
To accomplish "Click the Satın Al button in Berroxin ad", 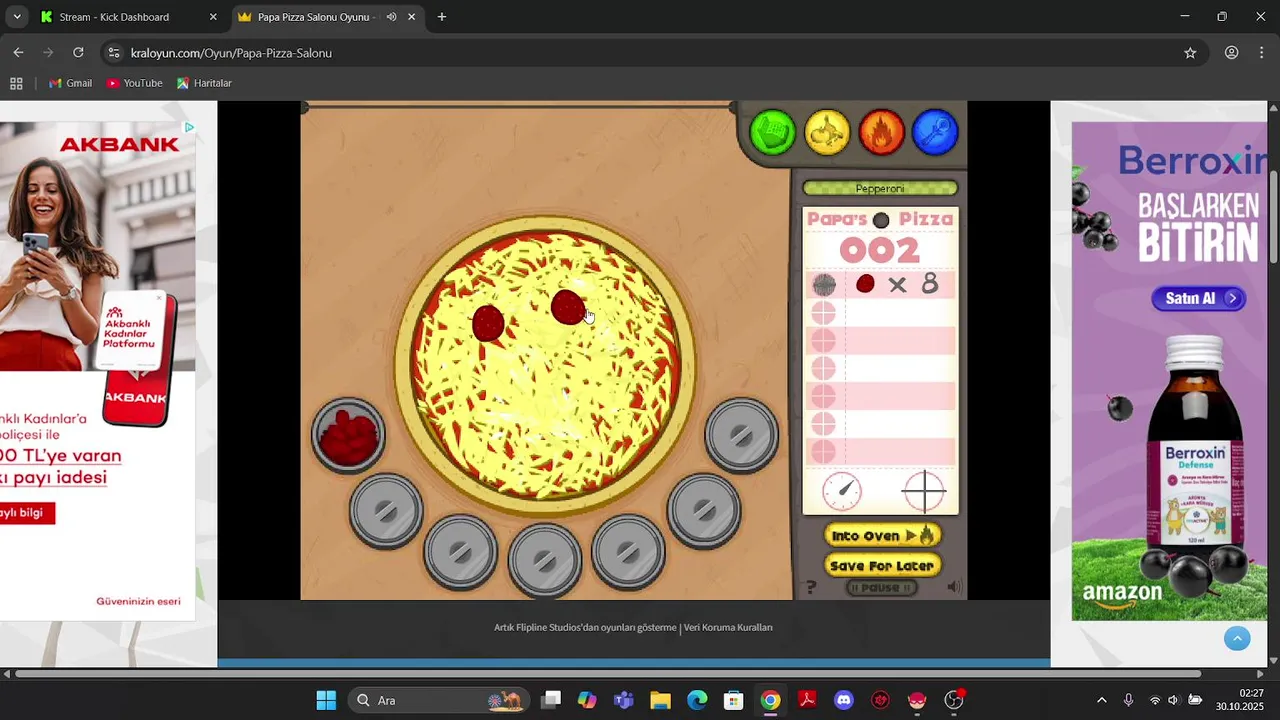I will coord(1198,298).
